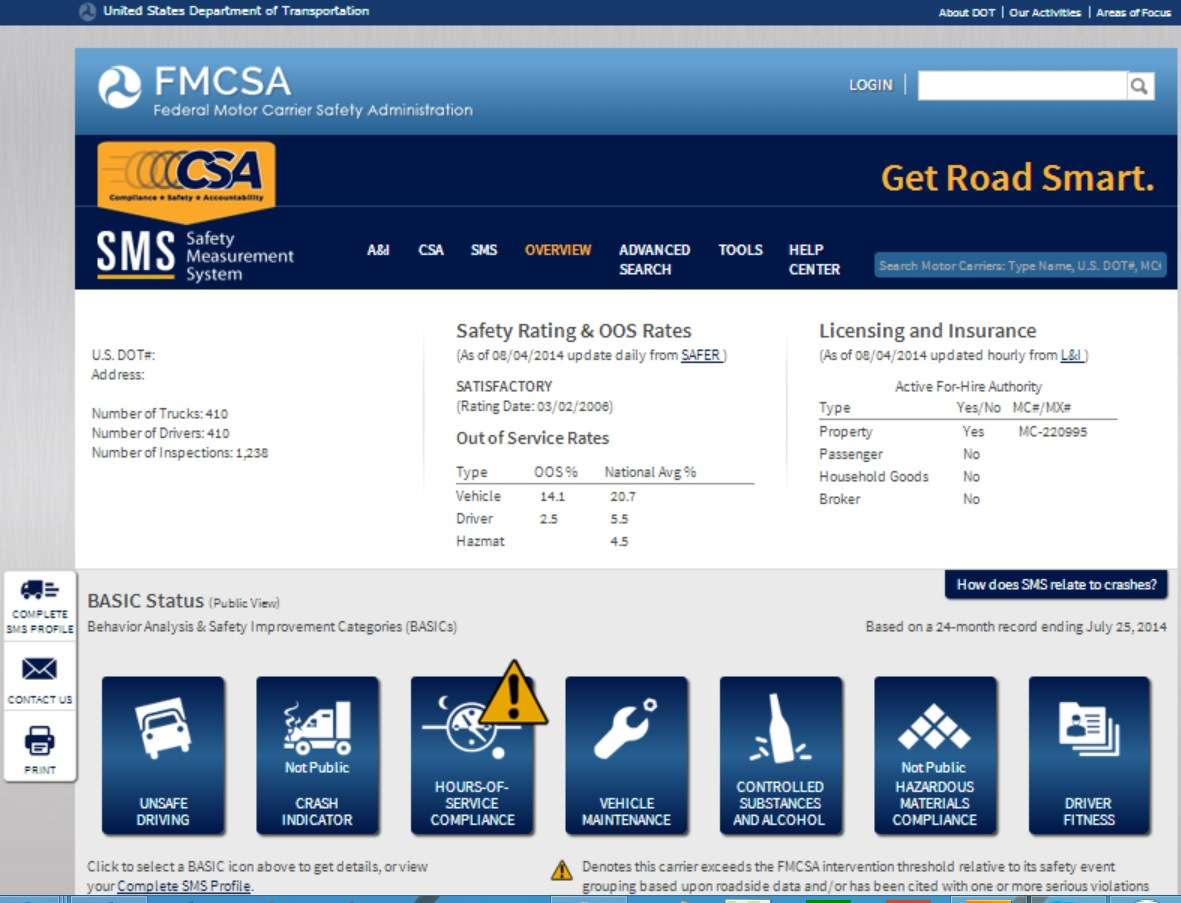Click the Search Motor Carriers input field
1181x903 pixels.
point(1020,265)
